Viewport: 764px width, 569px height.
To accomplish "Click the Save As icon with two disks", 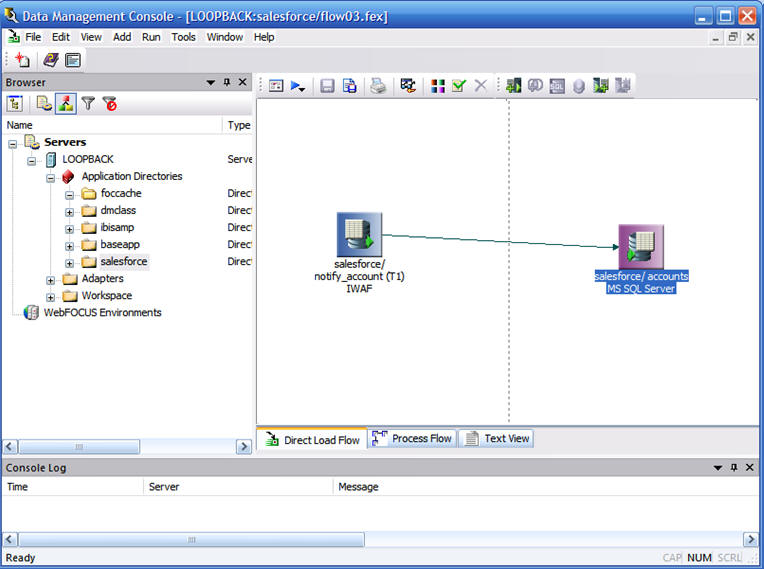I will [x=349, y=86].
